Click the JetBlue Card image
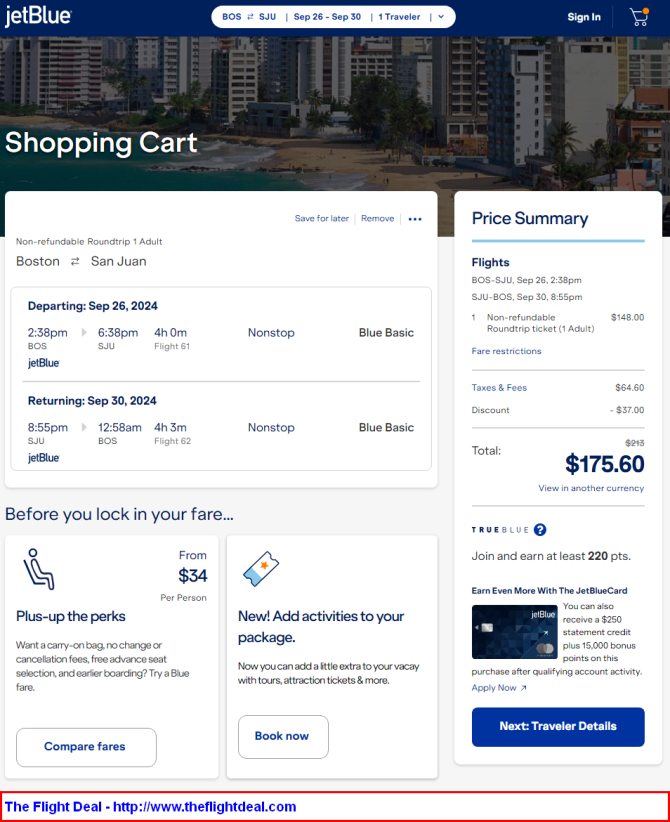The width and height of the screenshot is (670, 822). (x=514, y=632)
